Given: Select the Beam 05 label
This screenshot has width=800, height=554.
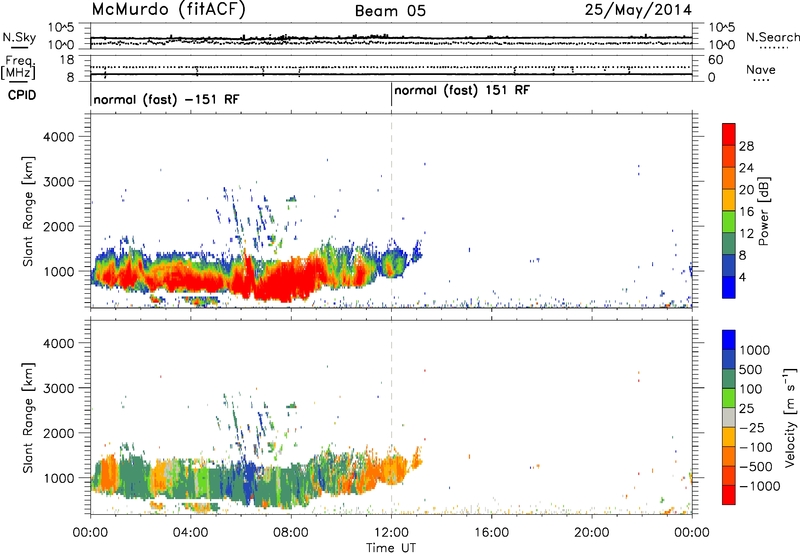Looking at the screenshot, I should point(390,11).
